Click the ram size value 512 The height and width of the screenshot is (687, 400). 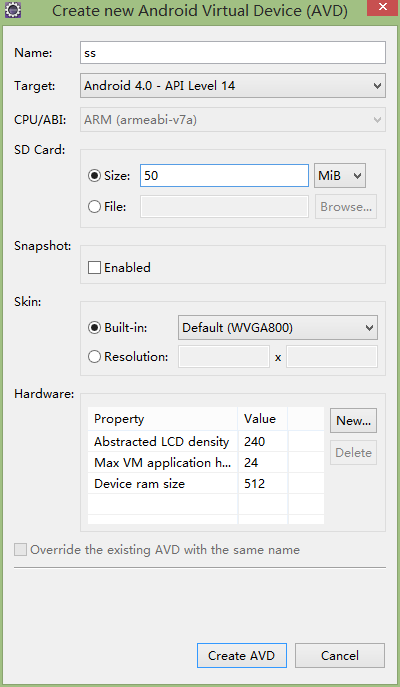pos(255,484)
